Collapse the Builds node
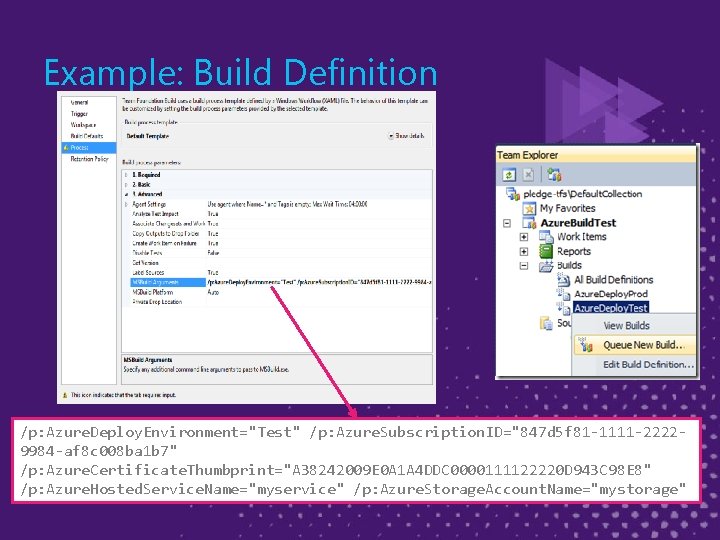The width and height of the screenshot is (720, 540). point(523,266)
